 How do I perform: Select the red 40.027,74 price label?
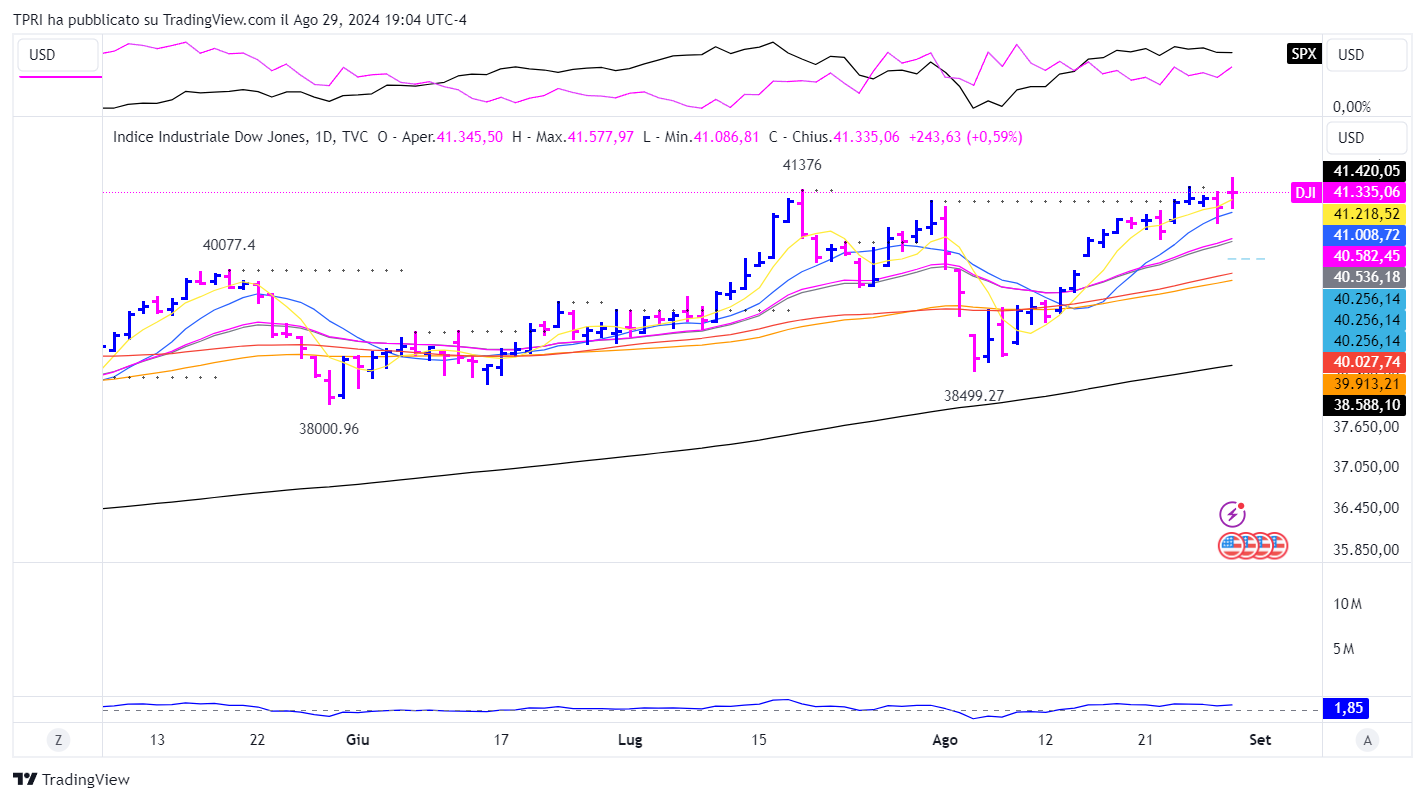pyautogui.click(x=1364, y=361)
